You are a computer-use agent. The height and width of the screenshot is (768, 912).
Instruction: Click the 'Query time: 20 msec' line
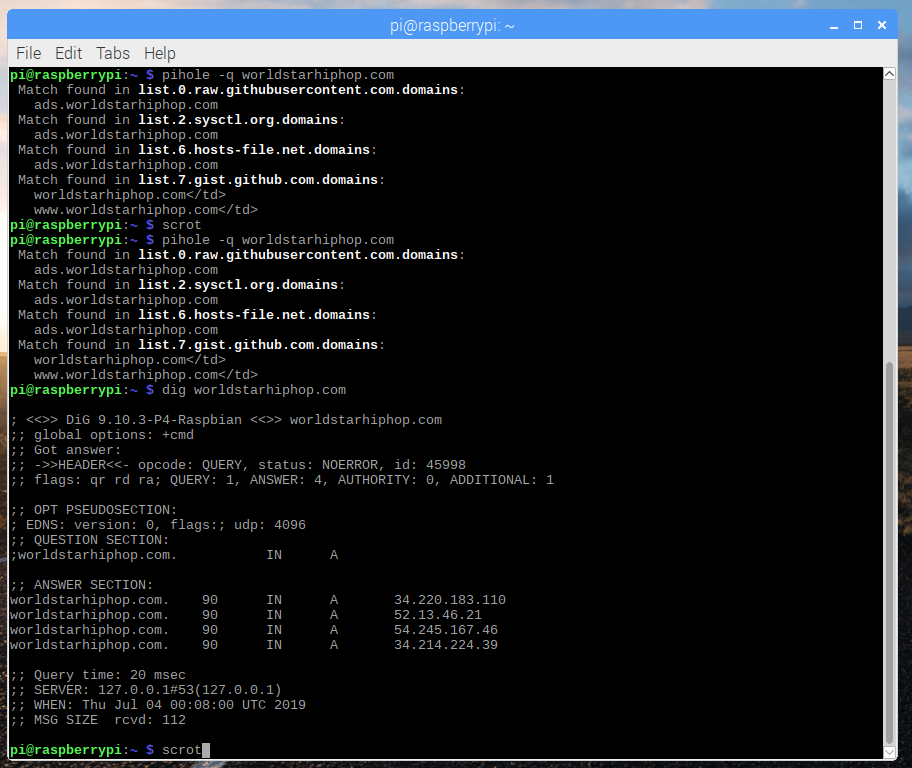tap(98, 675)
